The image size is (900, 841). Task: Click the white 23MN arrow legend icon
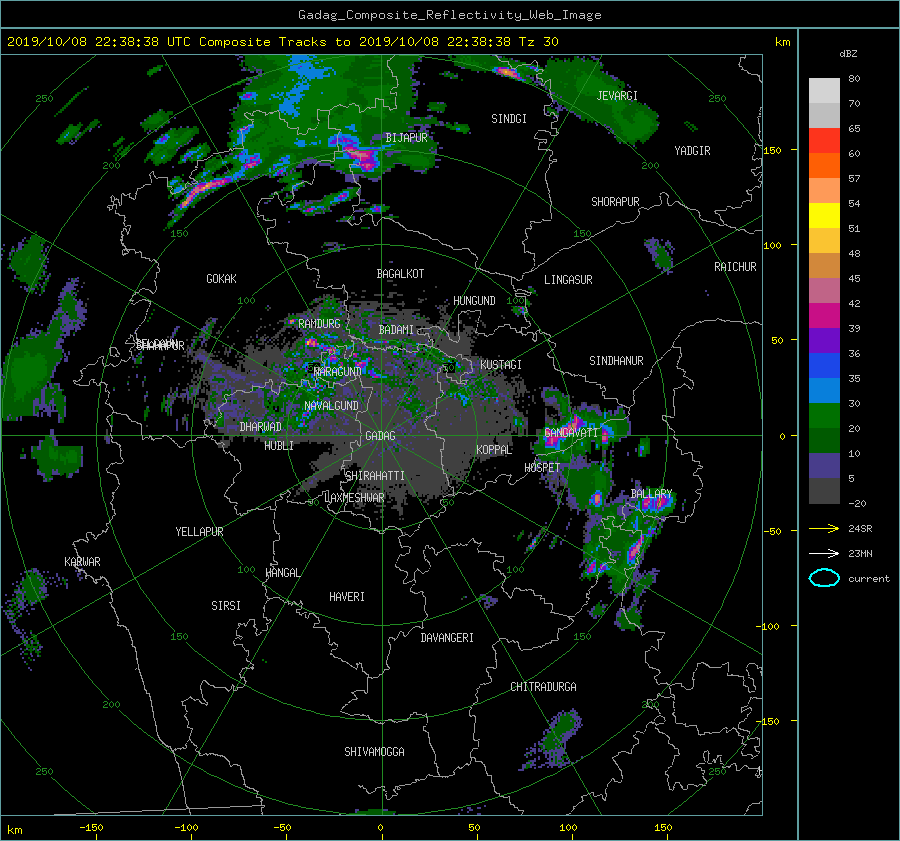tap(824, 553)
